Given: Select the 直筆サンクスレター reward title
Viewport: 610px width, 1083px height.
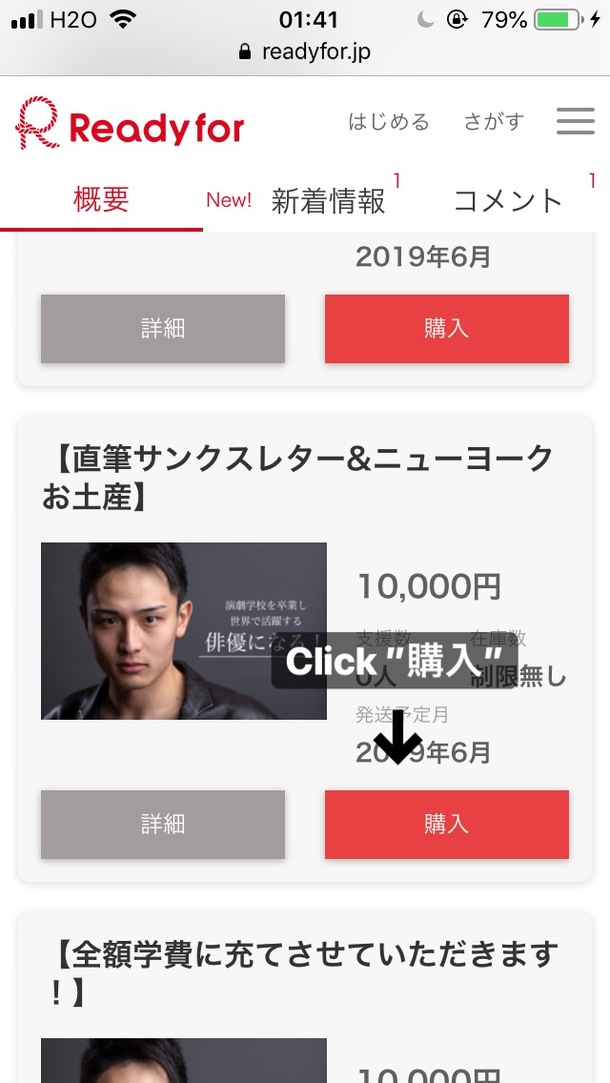Looking at the screenshot, I should (x=297, y=477).
